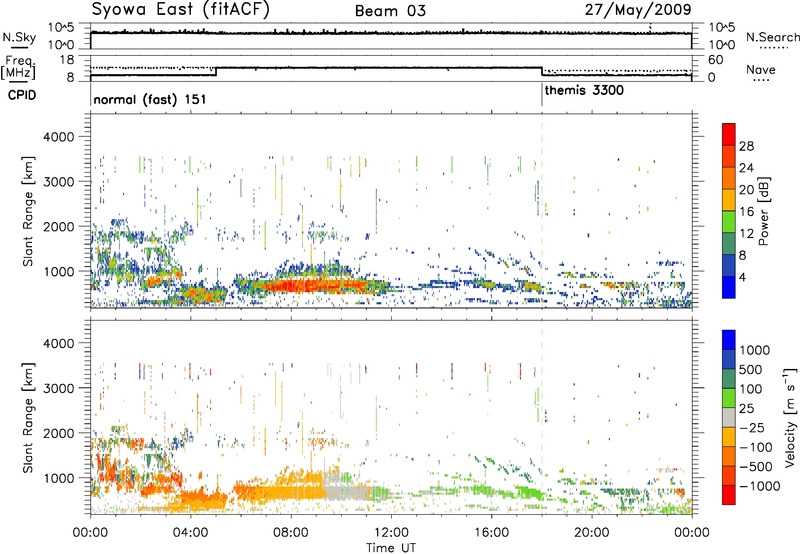Screen dimensions: 800x554
Task: Click the velocity colorbar value 1000
Action: [755, 350]
